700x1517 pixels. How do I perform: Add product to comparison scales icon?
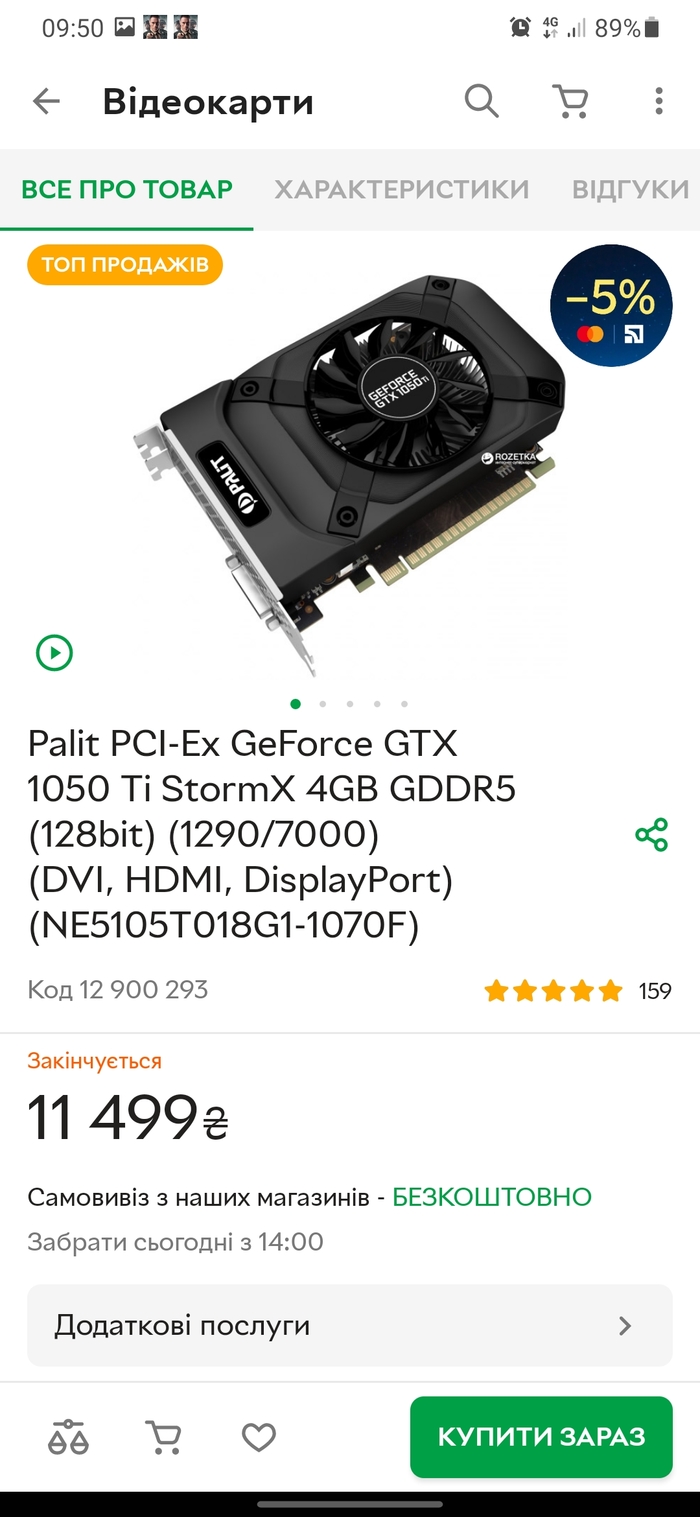click(x=69, y=1437)
